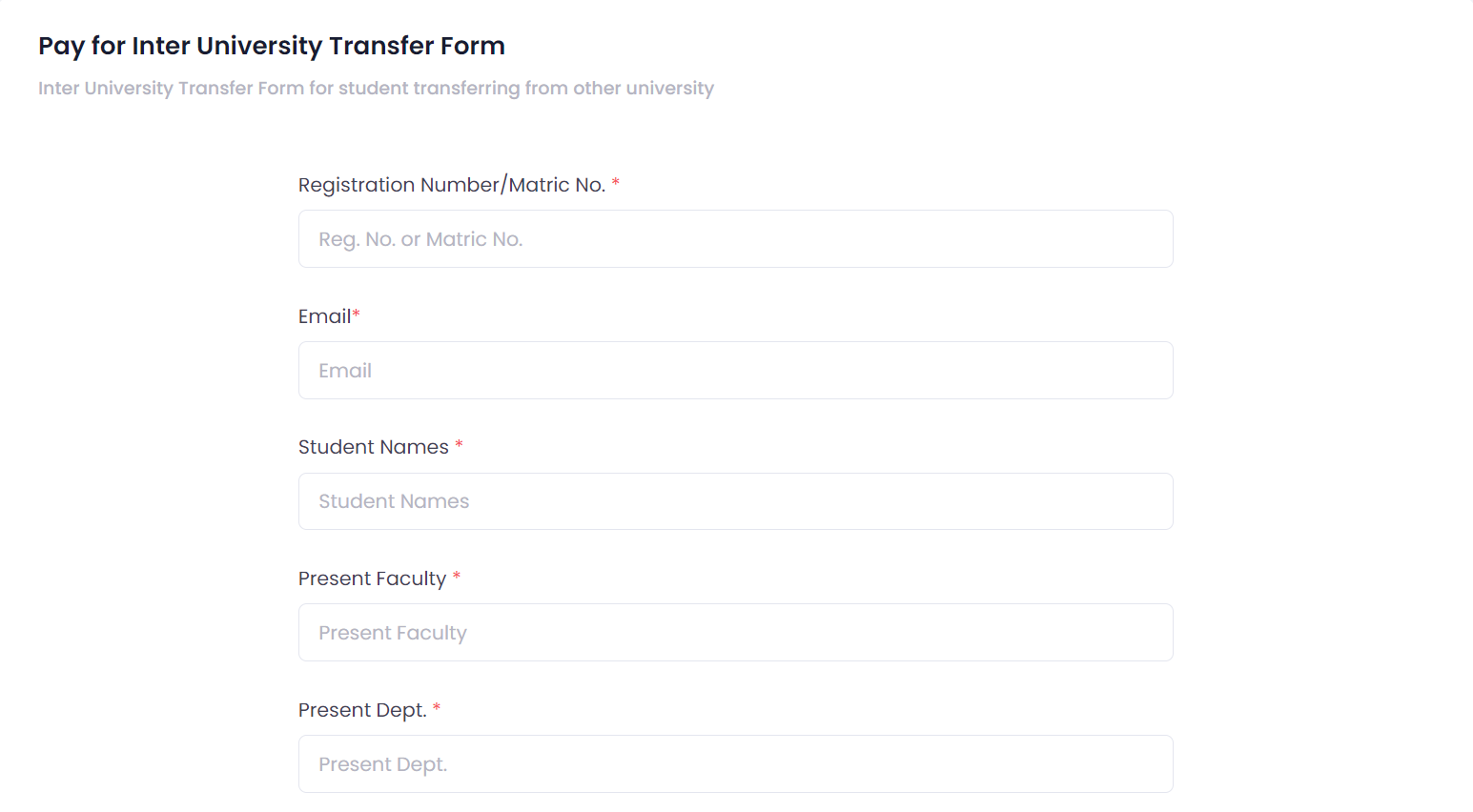1473x812 pixels.
Task: Click the 'Email' field label
Action: [x=322, y=315]
